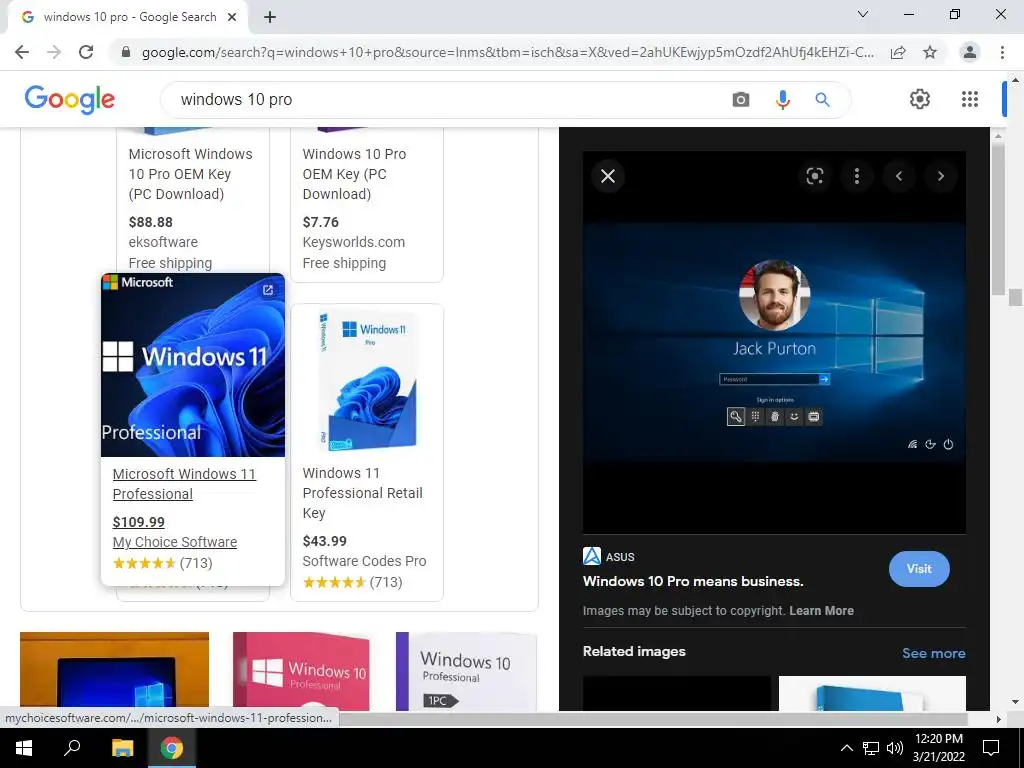Open the pink Windows 10 Professional thumbnail
This screenshot has height=768, width=1024.
pos(302,671)
